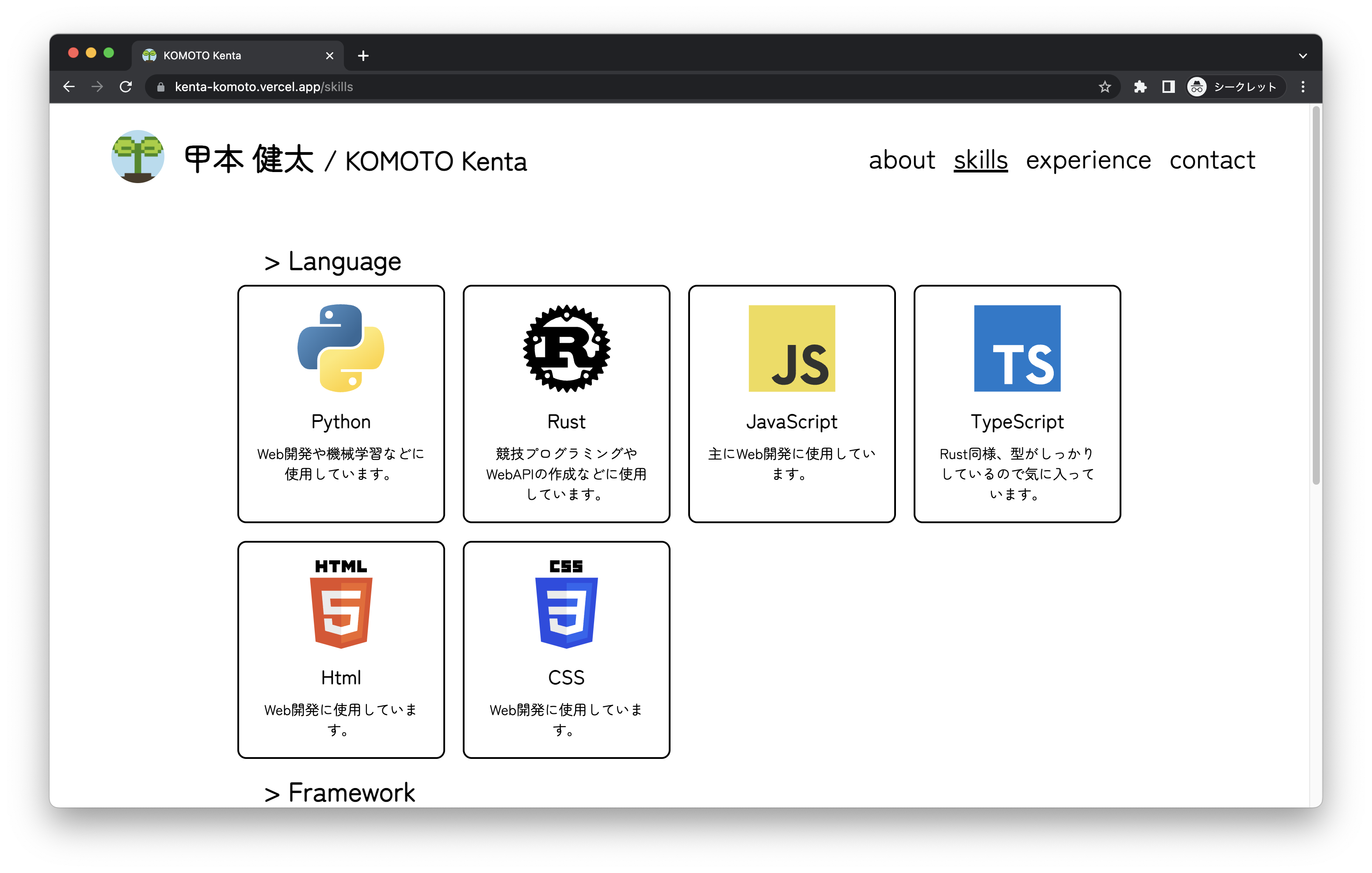Click the CSS3 shield logo

tap(566, 605)
